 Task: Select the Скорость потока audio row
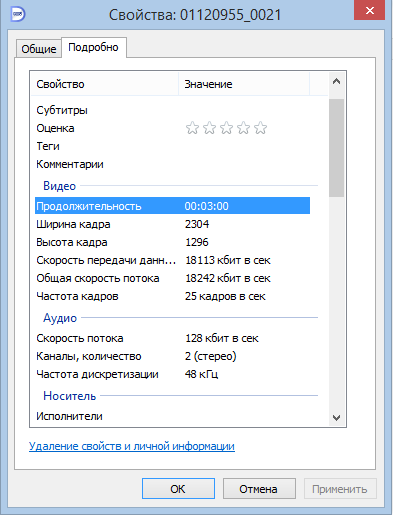tap(172, 338)
